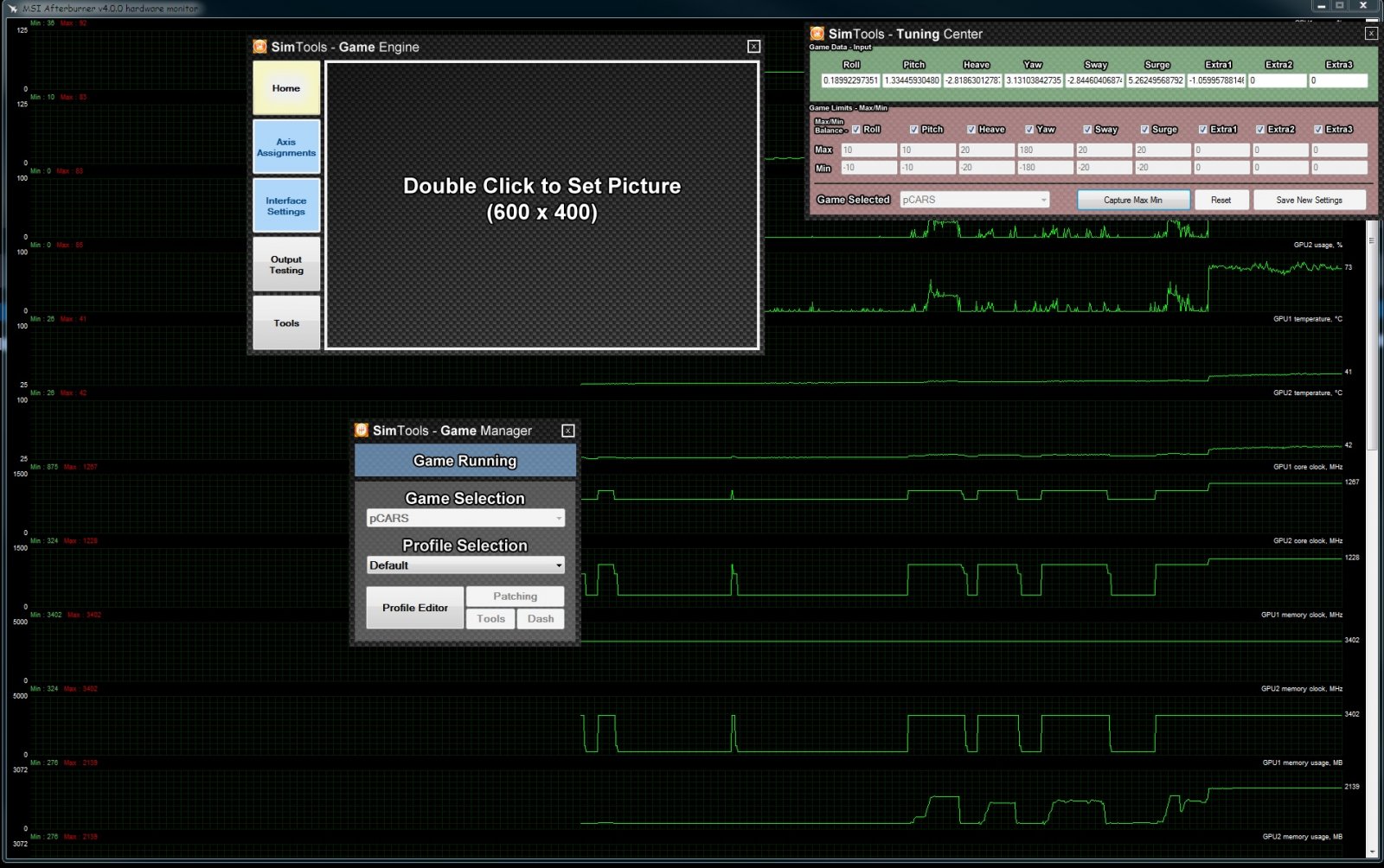Toggle the Extra2 balance checkbox

[x=1260, y=130]
